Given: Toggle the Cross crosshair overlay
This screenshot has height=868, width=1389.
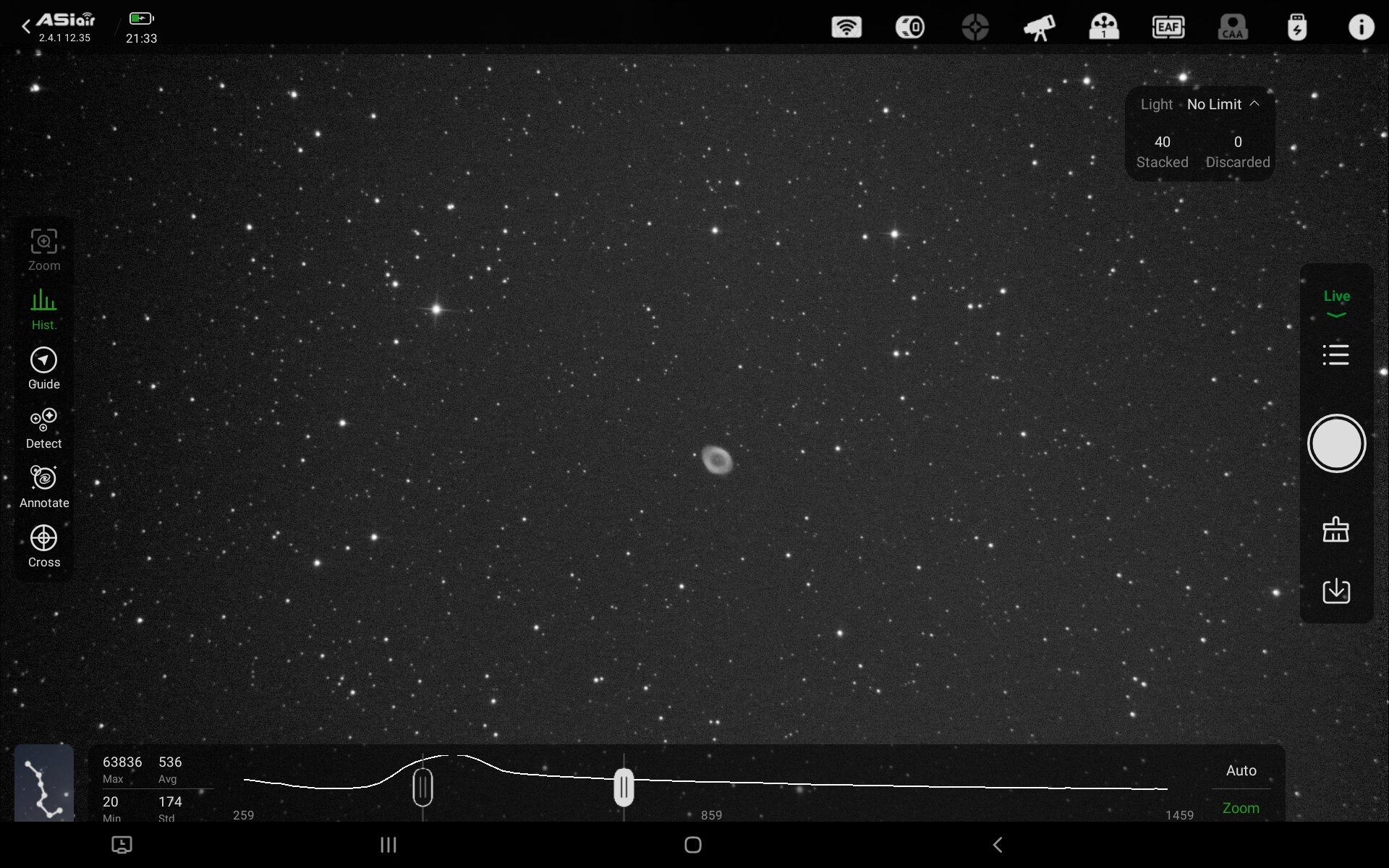Looking at the screenshot, I should click(43, 546).
